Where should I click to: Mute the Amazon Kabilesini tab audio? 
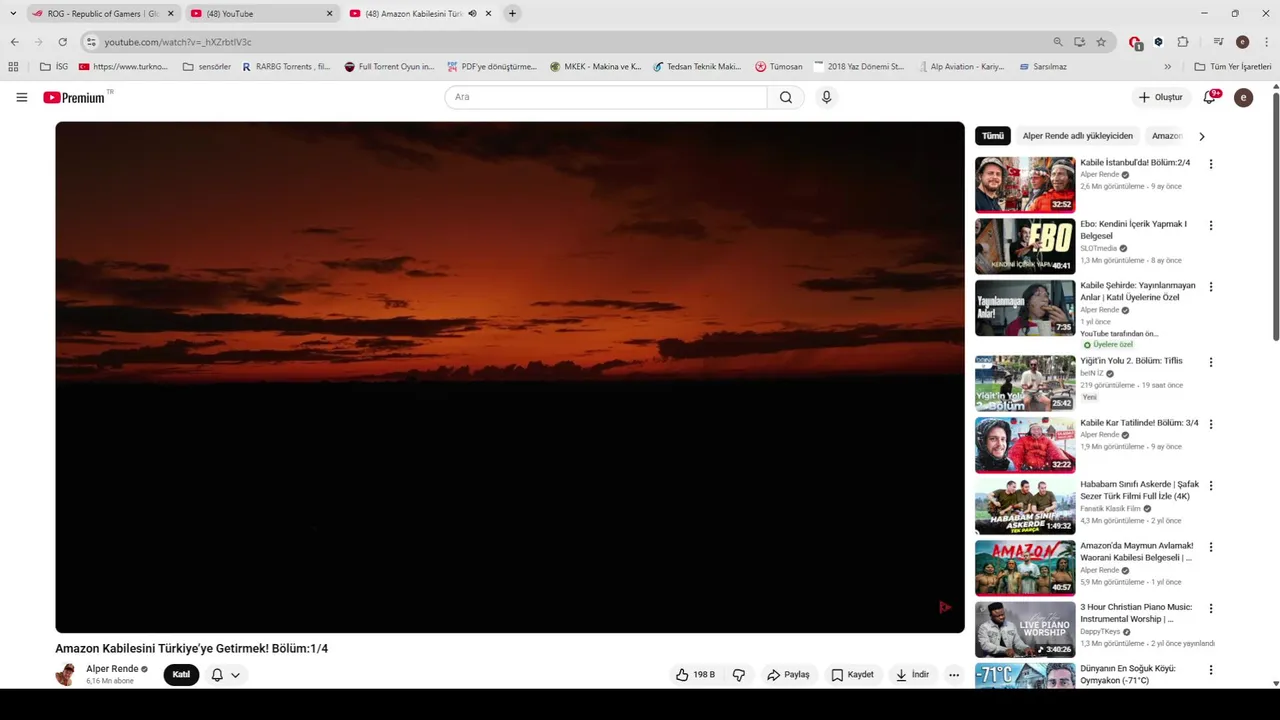(x=472, y=14)
